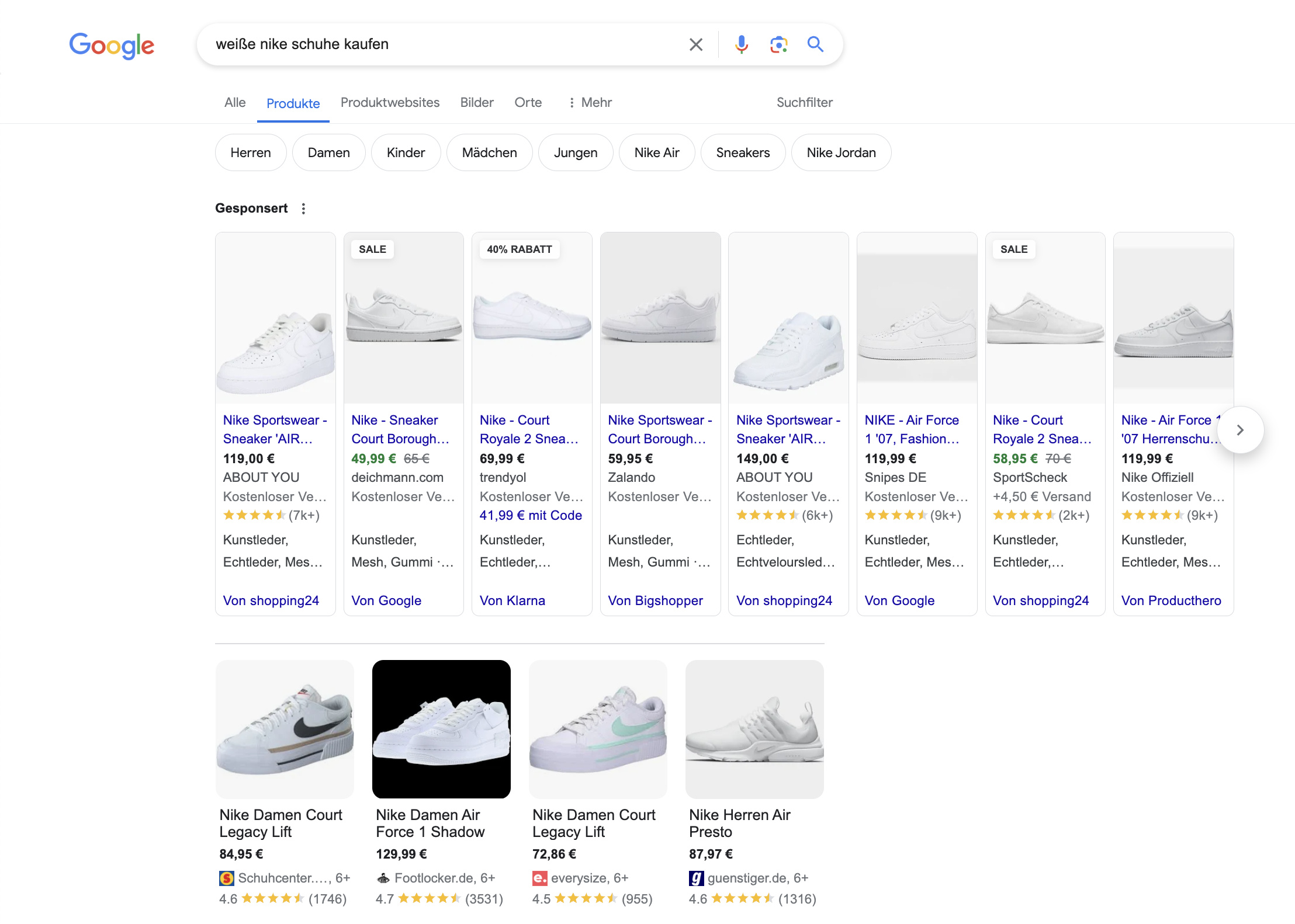The height and width of the screenshot is (924, 1295).
Task: Open Gesponsert three-dot options
Action: [303, 209]
